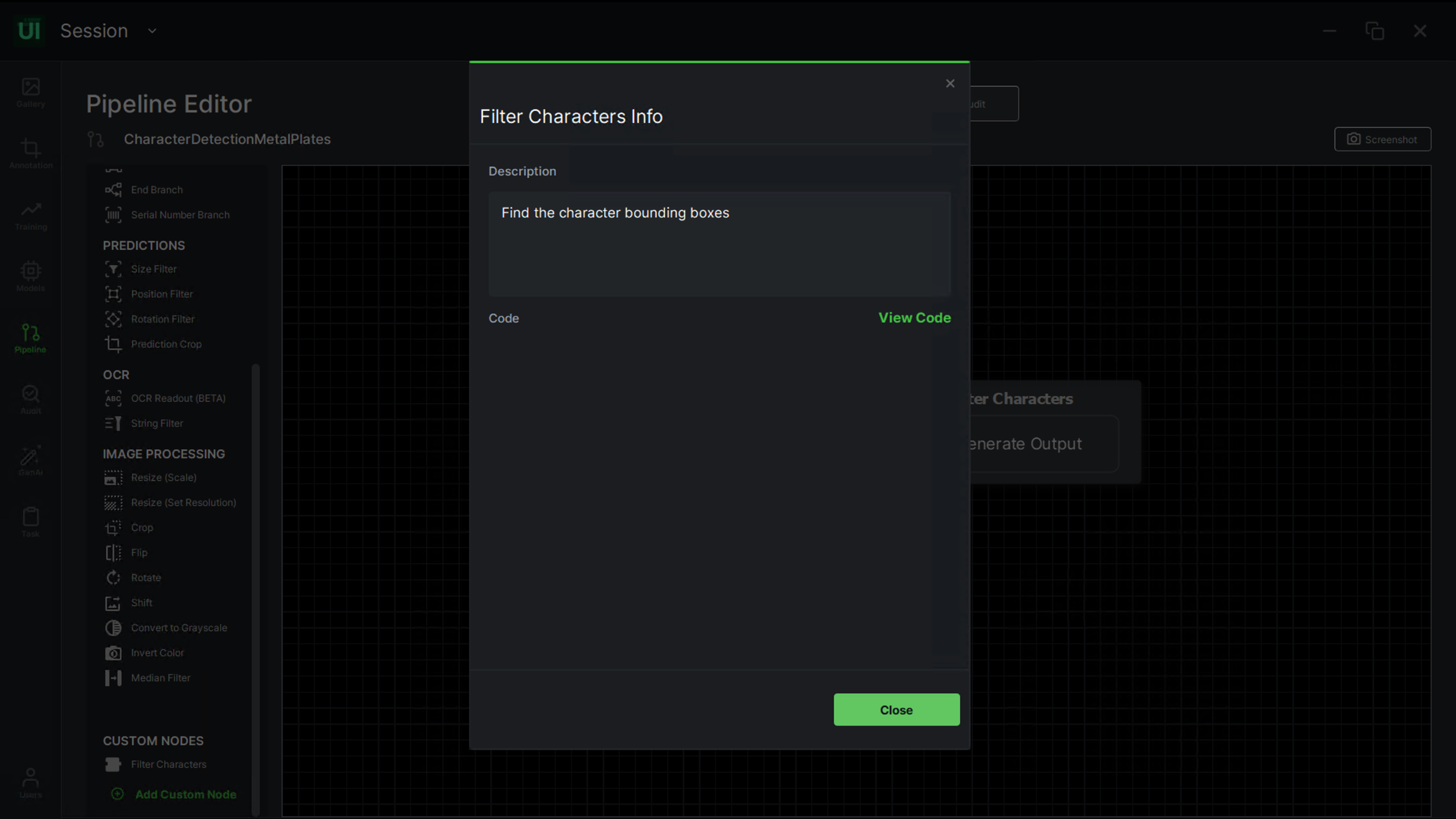Click the Screenshot button
The image size is (1456, 819).
[x=1382, y=139]
